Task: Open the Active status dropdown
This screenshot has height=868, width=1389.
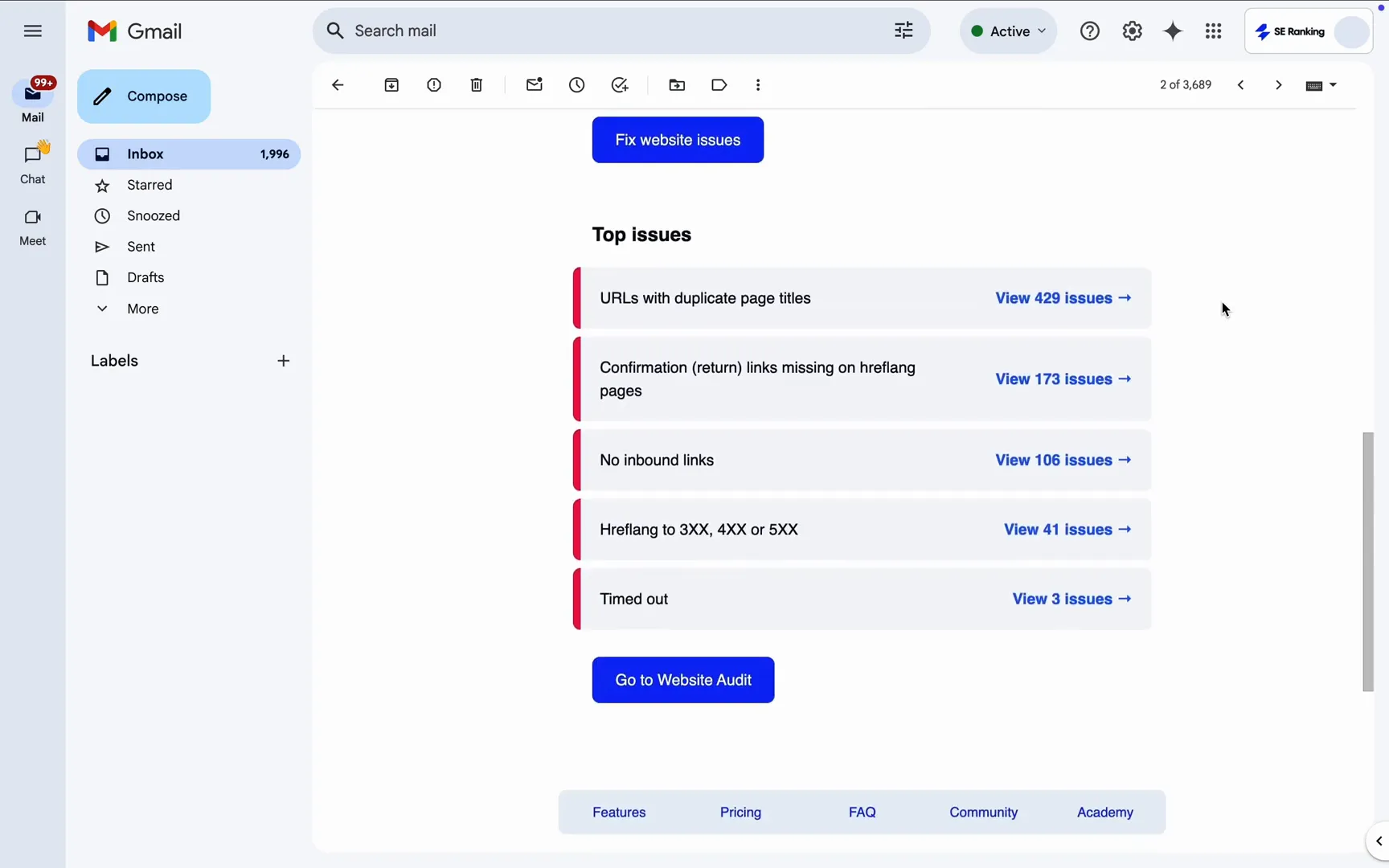Action: (1008, 31)
